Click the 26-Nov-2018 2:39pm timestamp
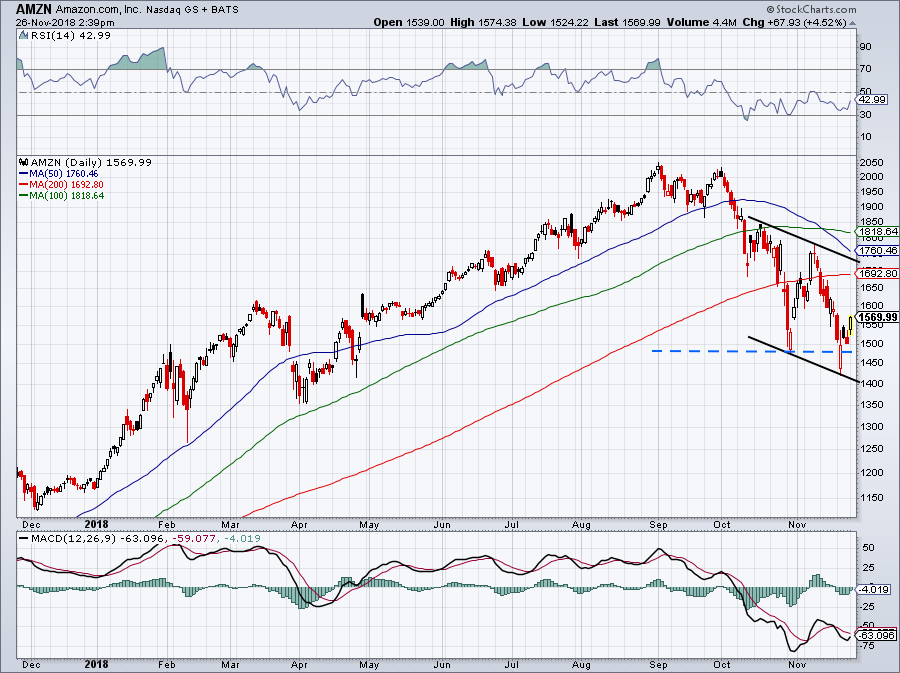 coord(65,23)
